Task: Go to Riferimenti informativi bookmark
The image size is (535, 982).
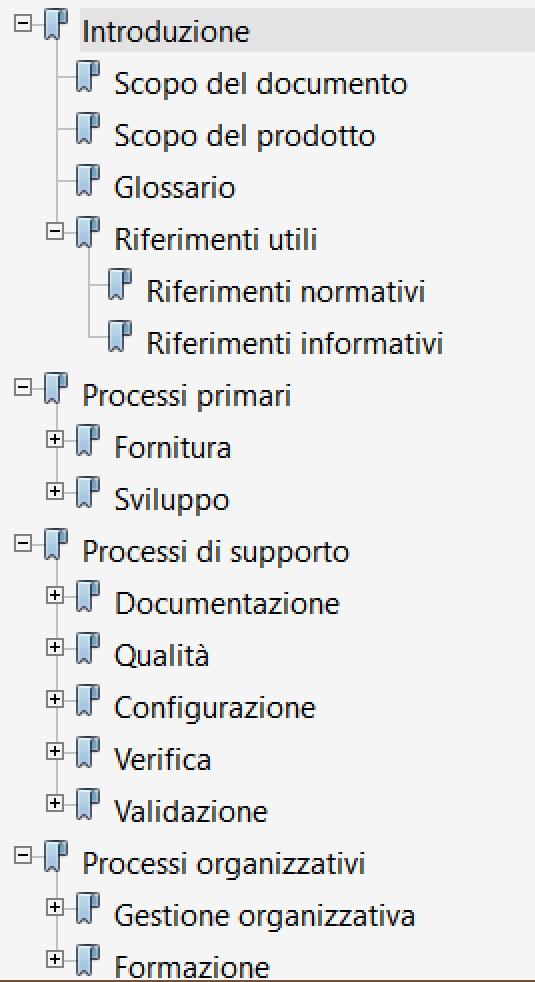Action: (x=294, y=344)
